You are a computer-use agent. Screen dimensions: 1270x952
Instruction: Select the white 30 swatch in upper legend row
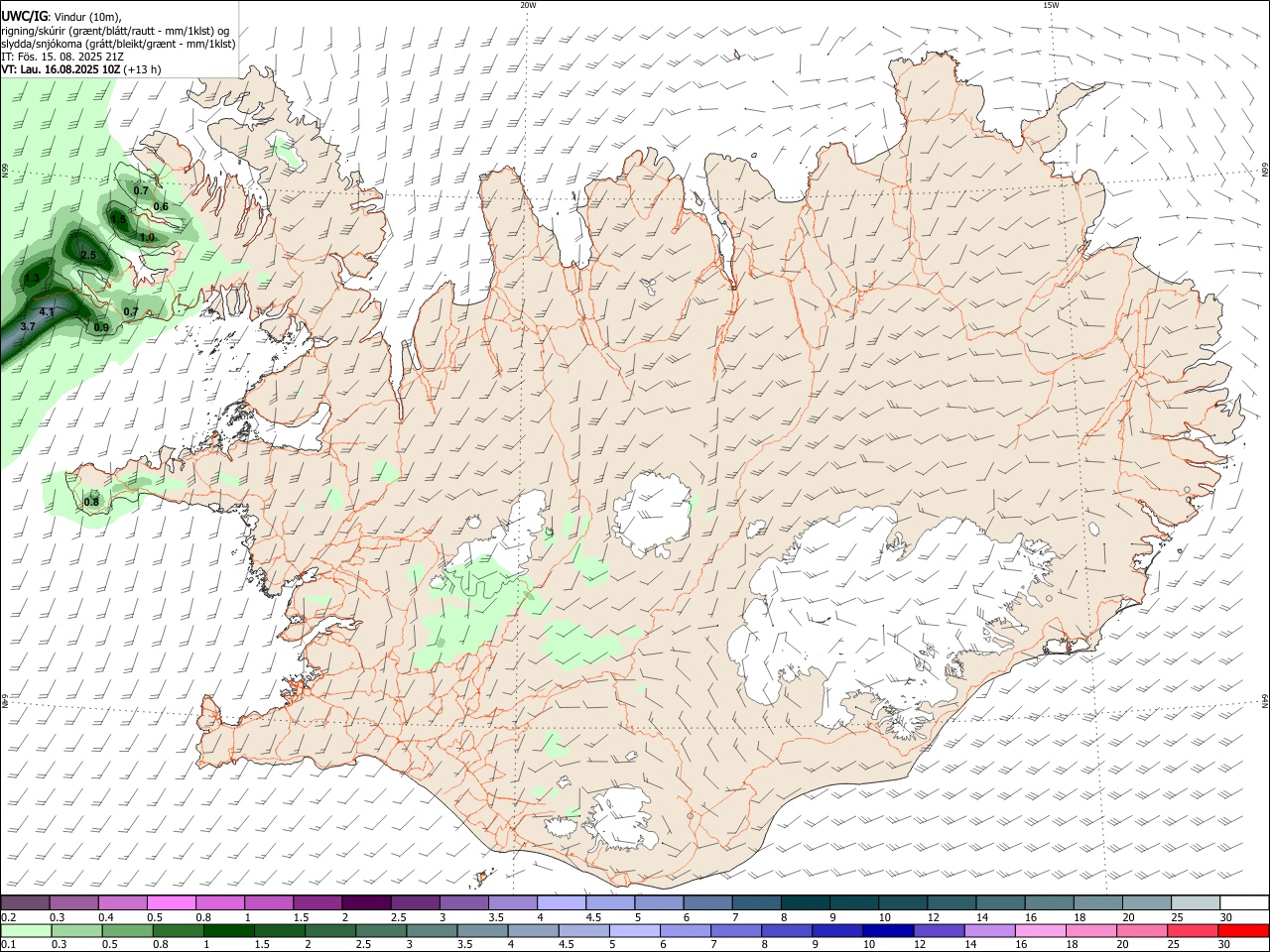coord(1243,902)
